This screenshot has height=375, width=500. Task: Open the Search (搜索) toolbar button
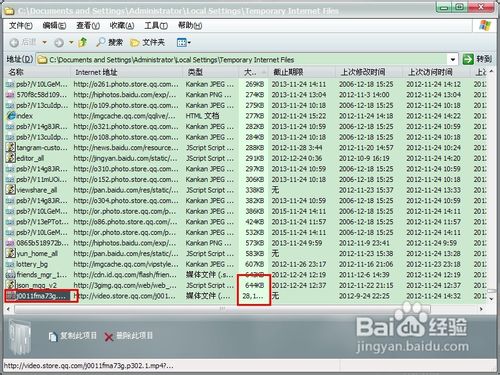point(110,42)
